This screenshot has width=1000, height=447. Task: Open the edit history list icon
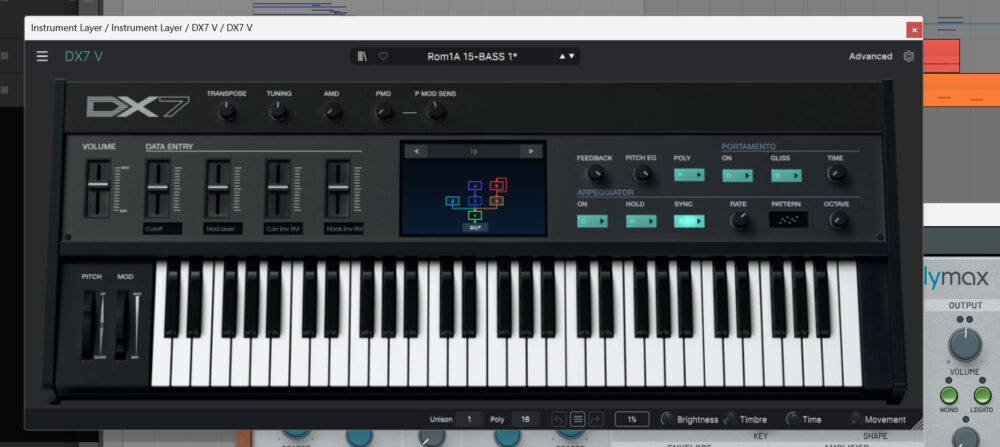tap(577, 419)
